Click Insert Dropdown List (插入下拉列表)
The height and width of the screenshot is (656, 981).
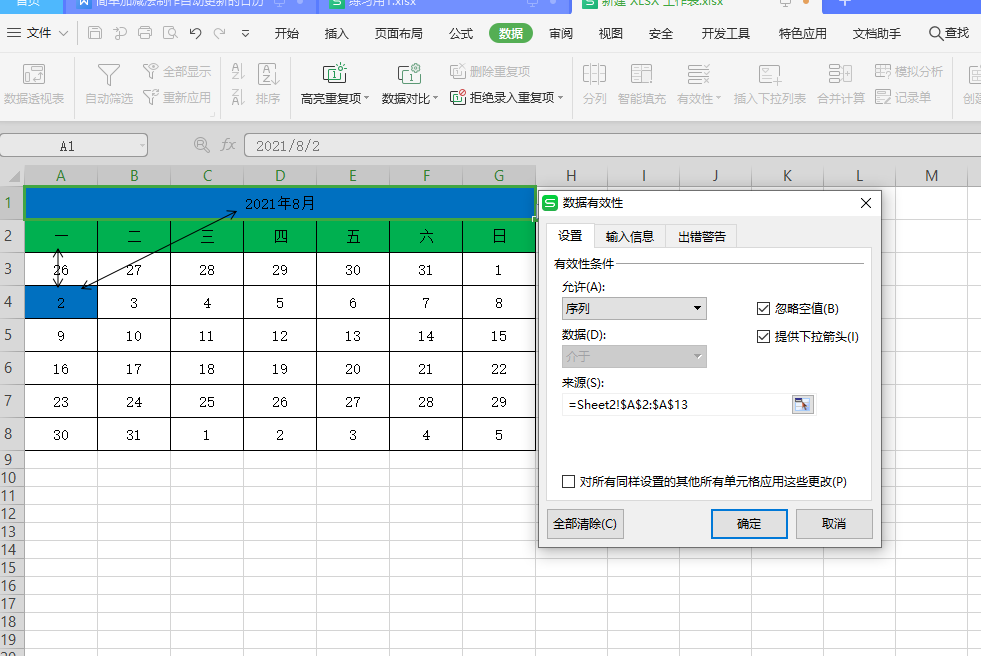(x=770, y=84)
